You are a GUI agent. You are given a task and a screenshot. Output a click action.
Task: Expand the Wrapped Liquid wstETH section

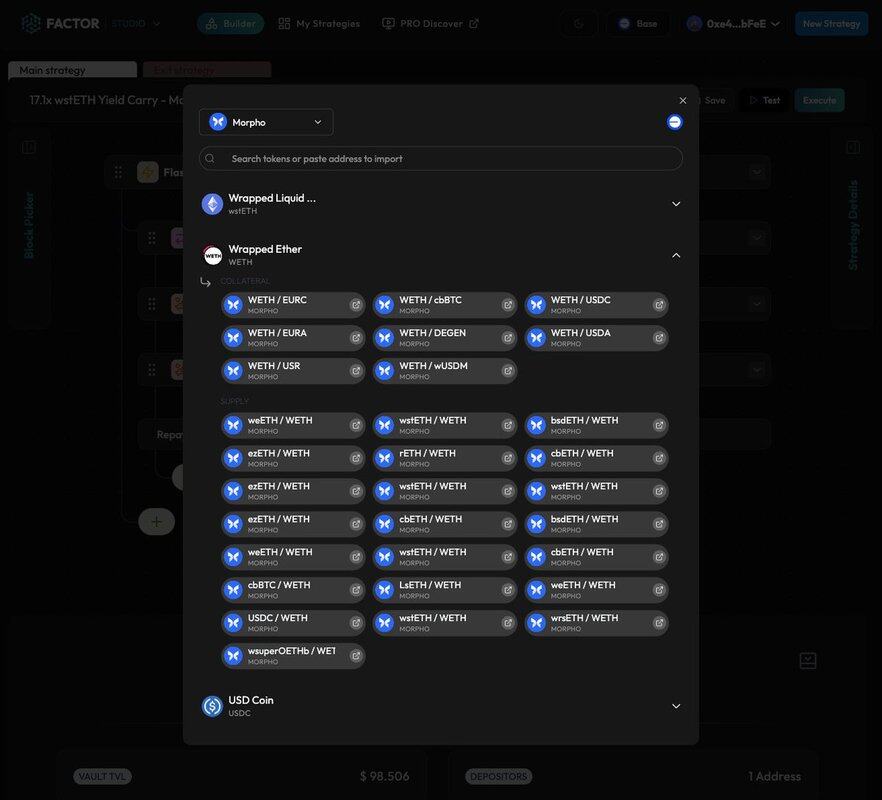point(676,204)
